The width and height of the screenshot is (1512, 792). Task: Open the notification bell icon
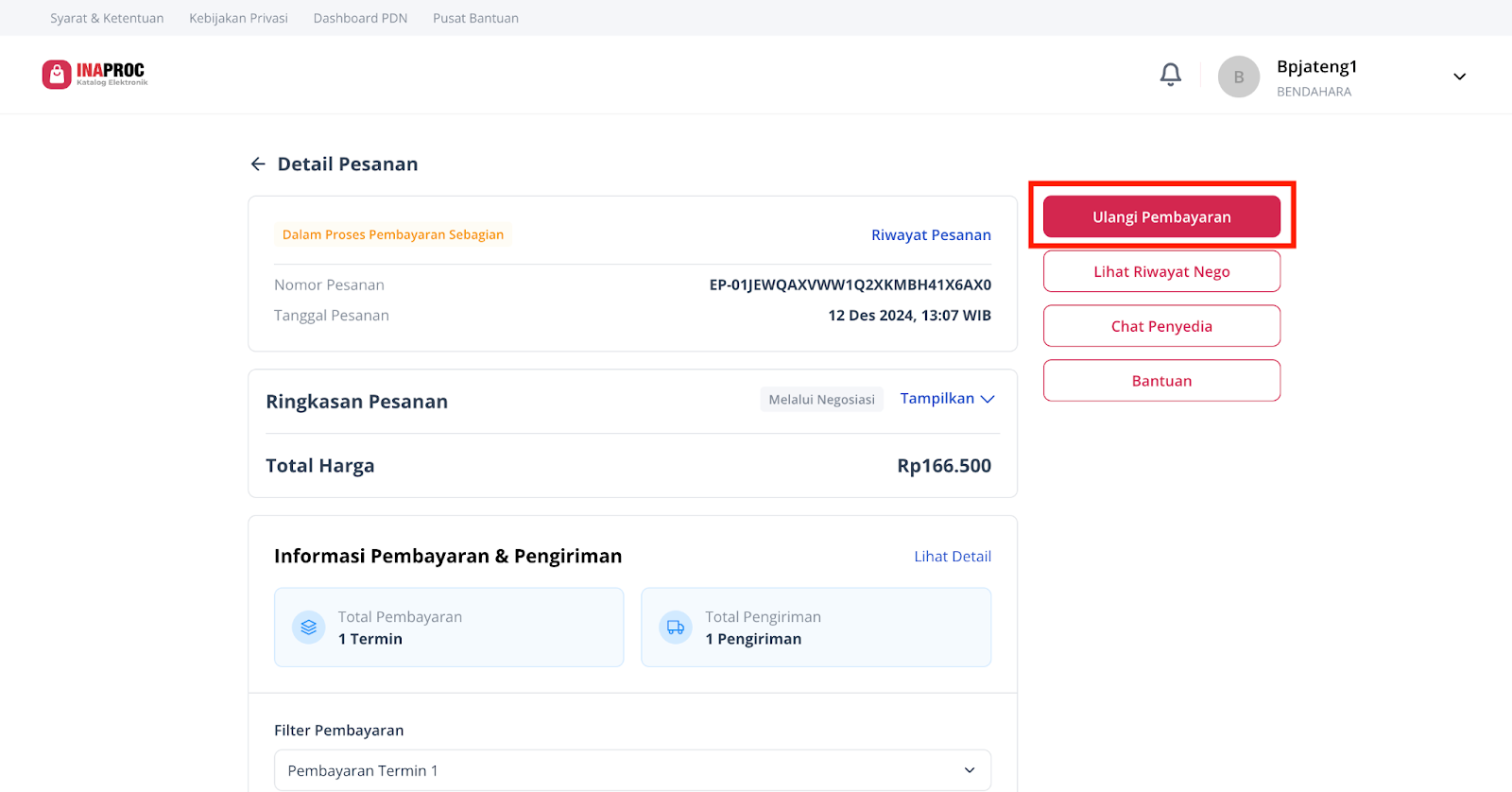point(1170,75)
